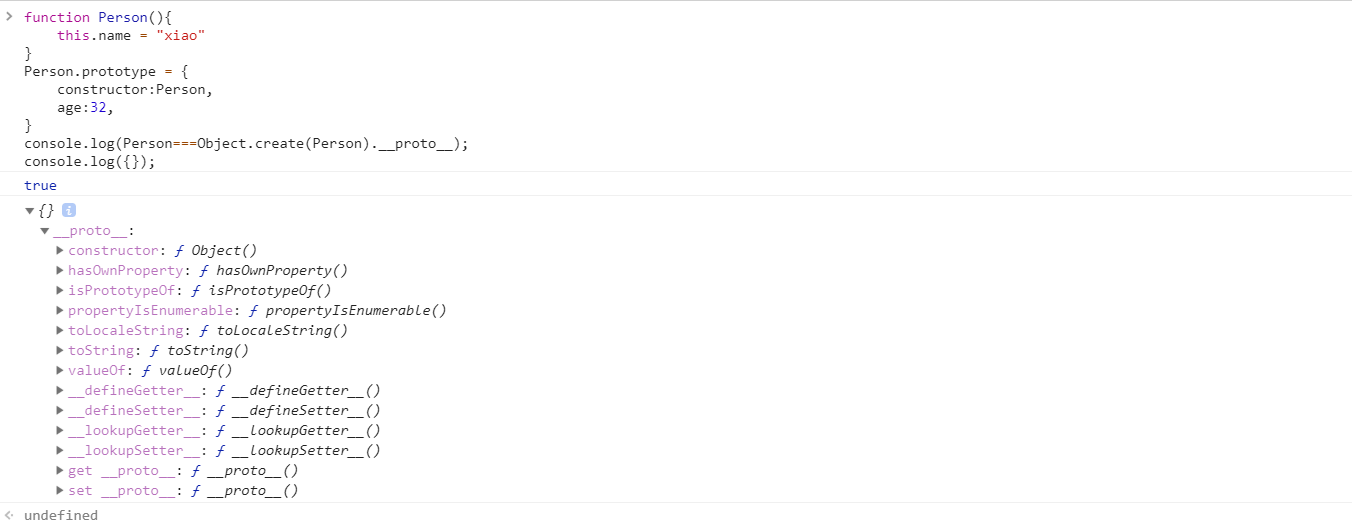Click the logged true output value
Image resolution: width=1352 pixels, height=522 pixels.
[x=41, y=185]
